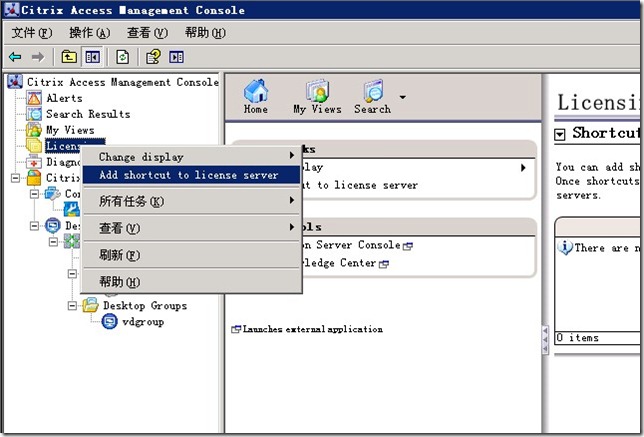Click the application icon in title bar

[x=12, y=9]
